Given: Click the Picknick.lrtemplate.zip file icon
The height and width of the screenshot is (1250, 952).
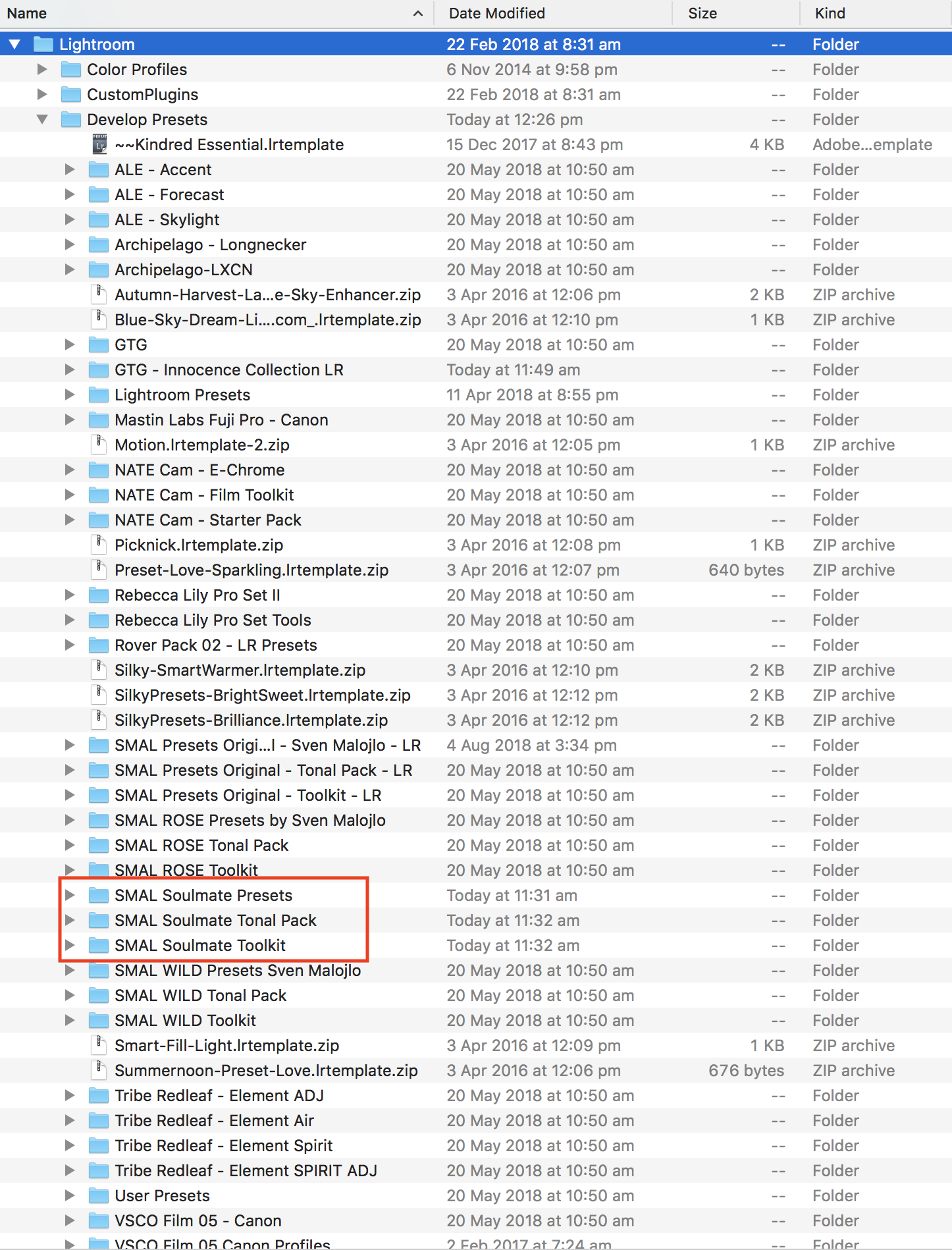Looking at the screenshot, I should [x=99, y=545].
